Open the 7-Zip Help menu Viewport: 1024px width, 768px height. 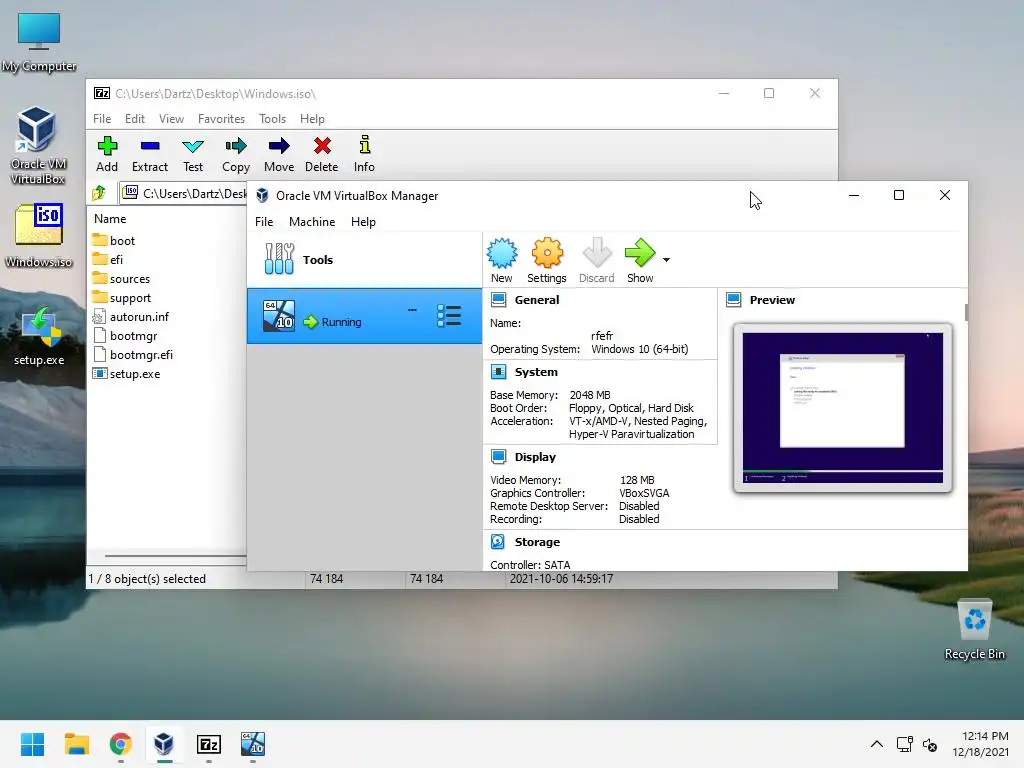312,119
